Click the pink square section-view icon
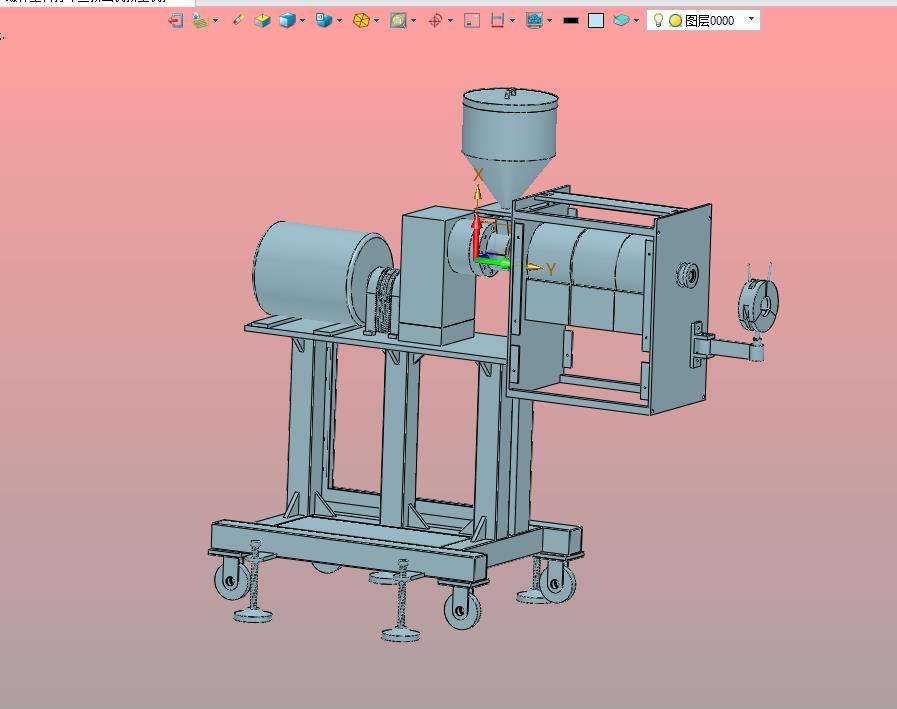 pyautogui.click(x=472, y=21)
